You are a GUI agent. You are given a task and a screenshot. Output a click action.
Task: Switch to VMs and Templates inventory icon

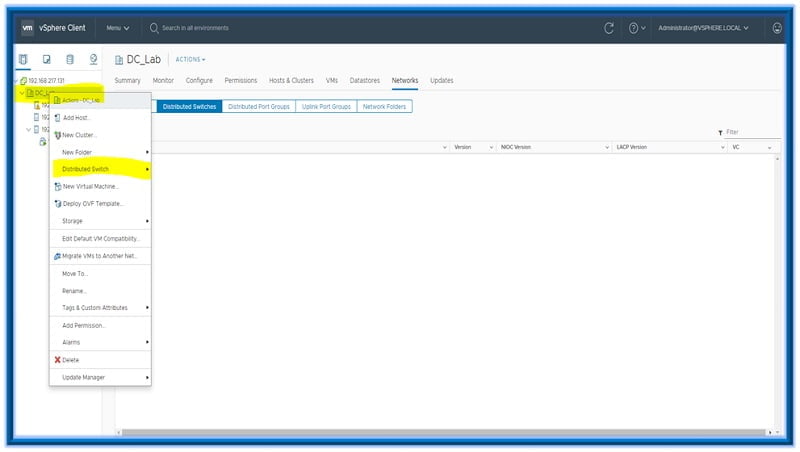point(46,60)
